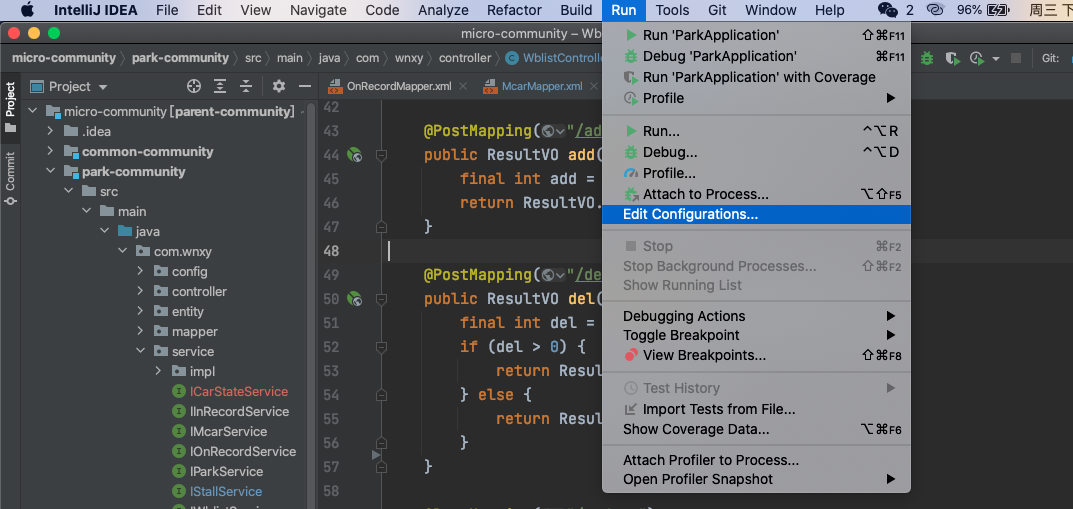
Task: Select Edit Configurations... in Run menu
Action: point(756,214)
